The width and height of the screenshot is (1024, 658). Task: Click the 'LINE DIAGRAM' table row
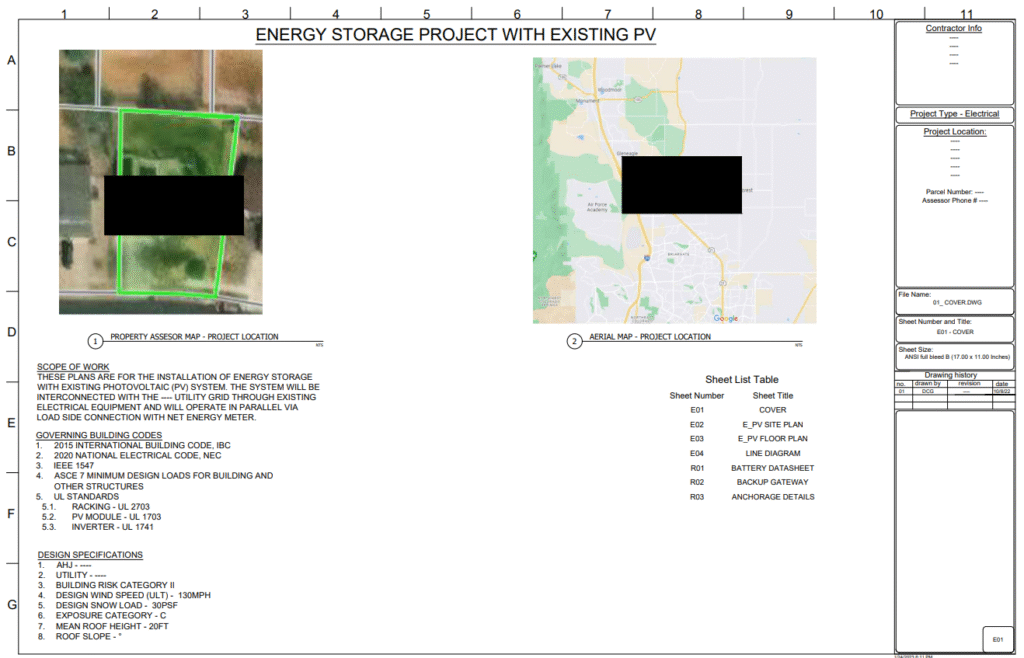point(744,453)
